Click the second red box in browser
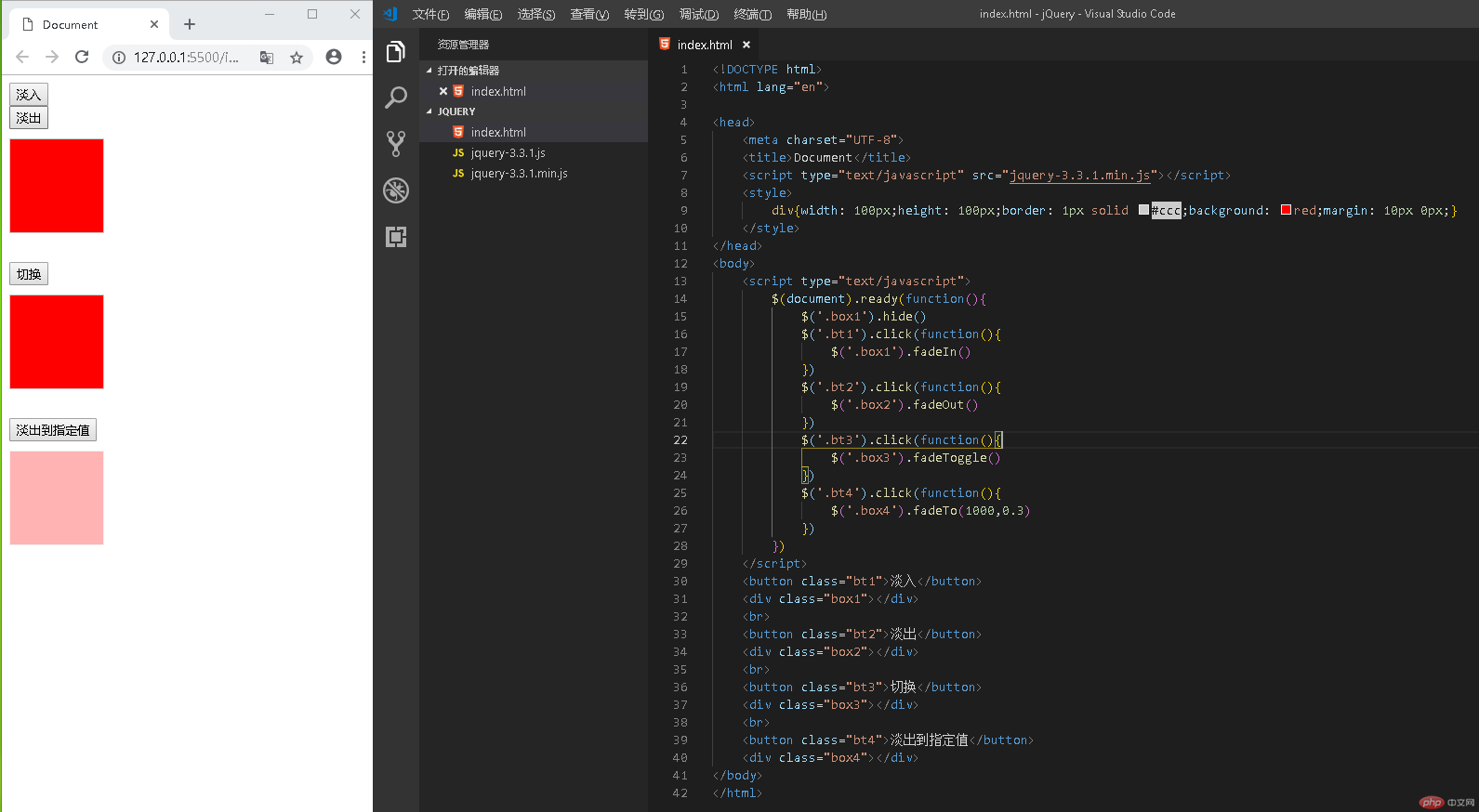Image resolution: width=1479 pixels, height=812 pixels. 57,342
